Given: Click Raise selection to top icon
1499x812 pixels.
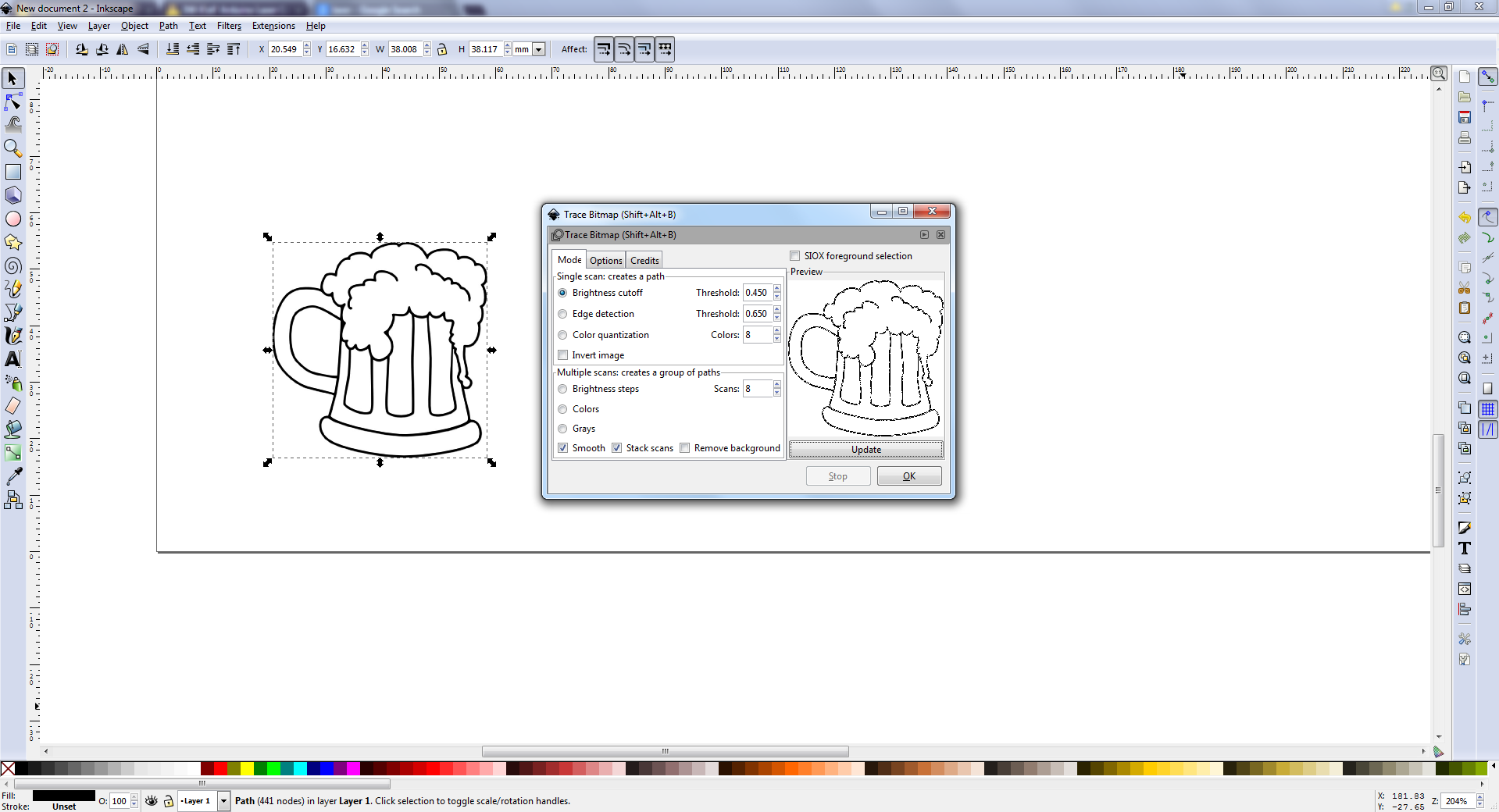Looking at the screenshot, I should (x=234, y=49).
